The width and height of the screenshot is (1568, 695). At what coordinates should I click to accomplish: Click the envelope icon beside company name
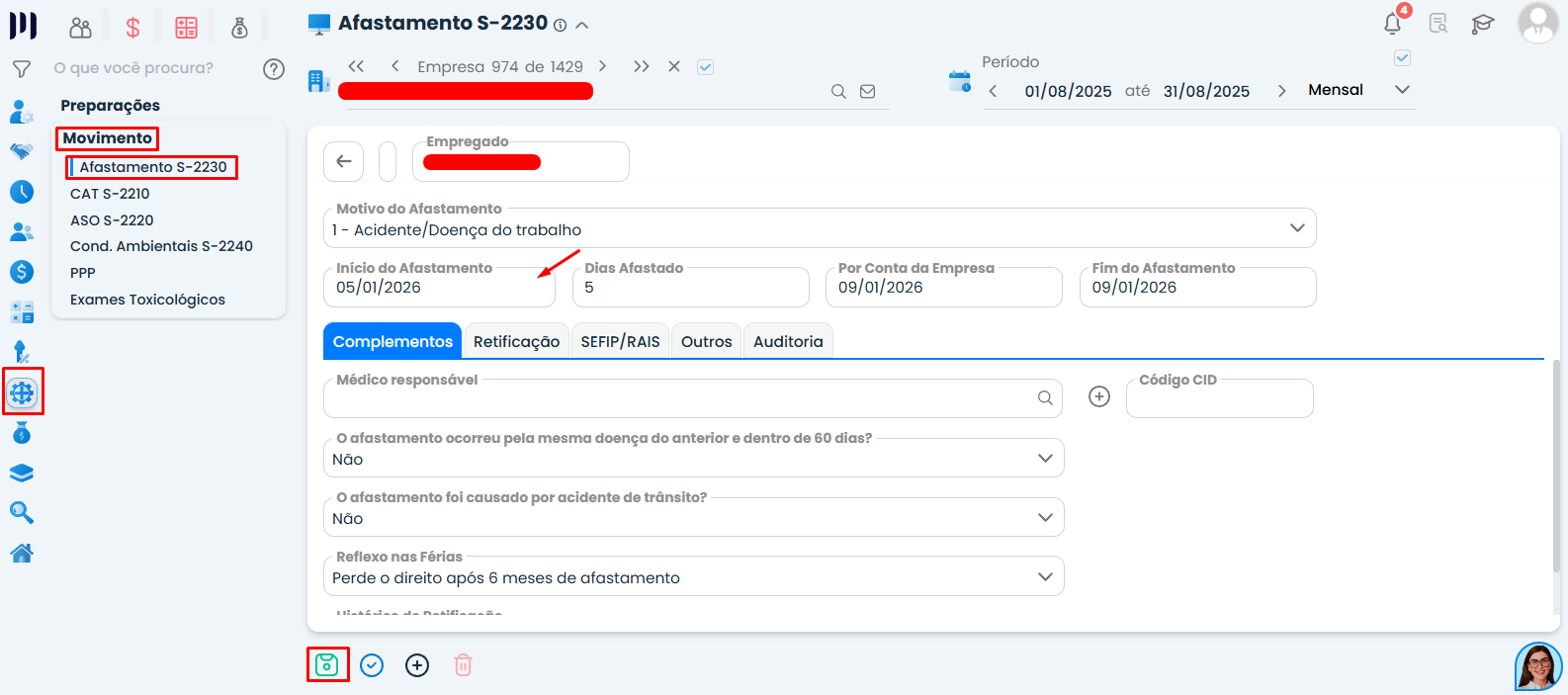point(868,92)
